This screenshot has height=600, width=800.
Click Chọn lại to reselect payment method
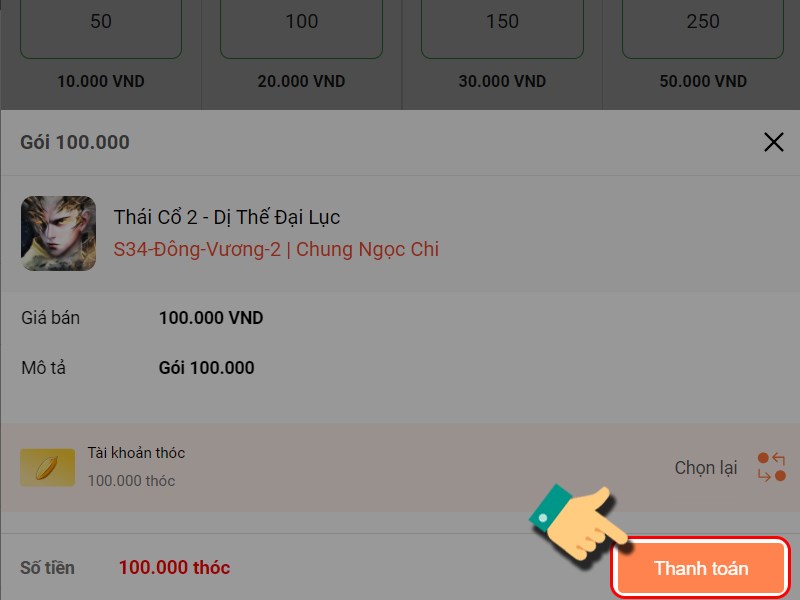click(x=705, y=468)
